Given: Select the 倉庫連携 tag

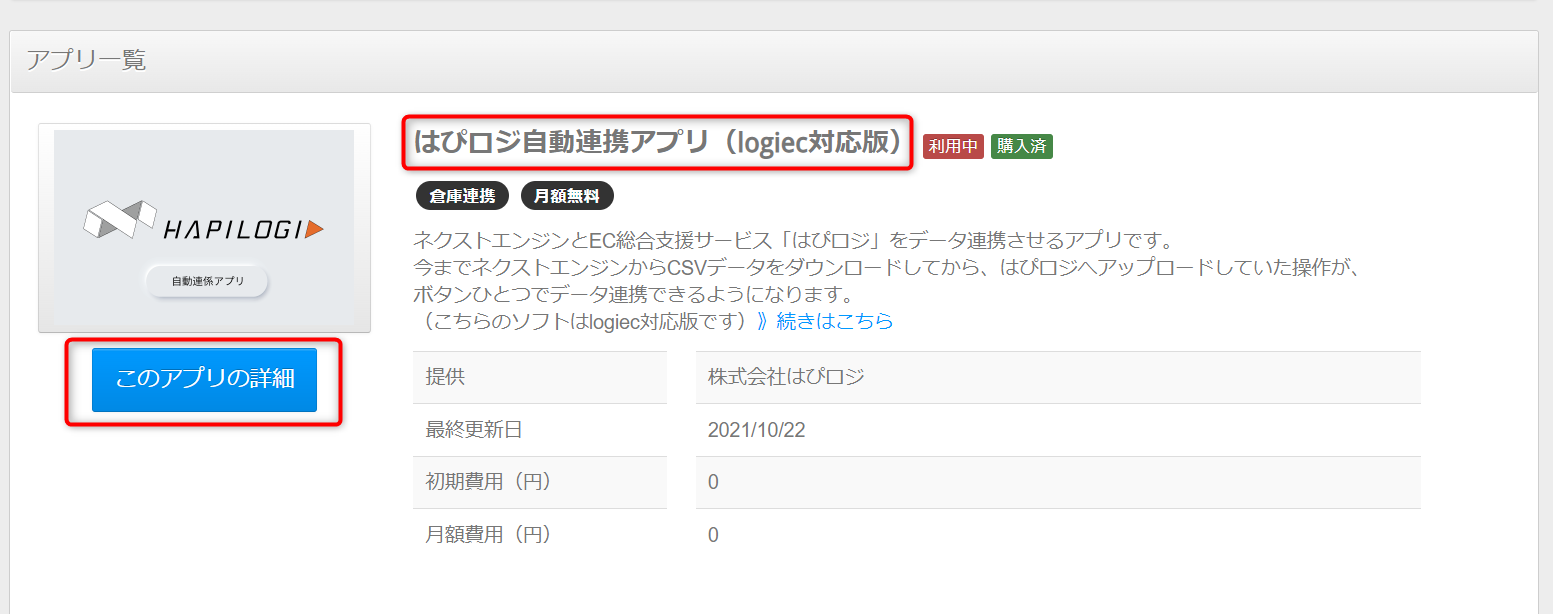Looking at the screenshot, I should click(462, 196).
